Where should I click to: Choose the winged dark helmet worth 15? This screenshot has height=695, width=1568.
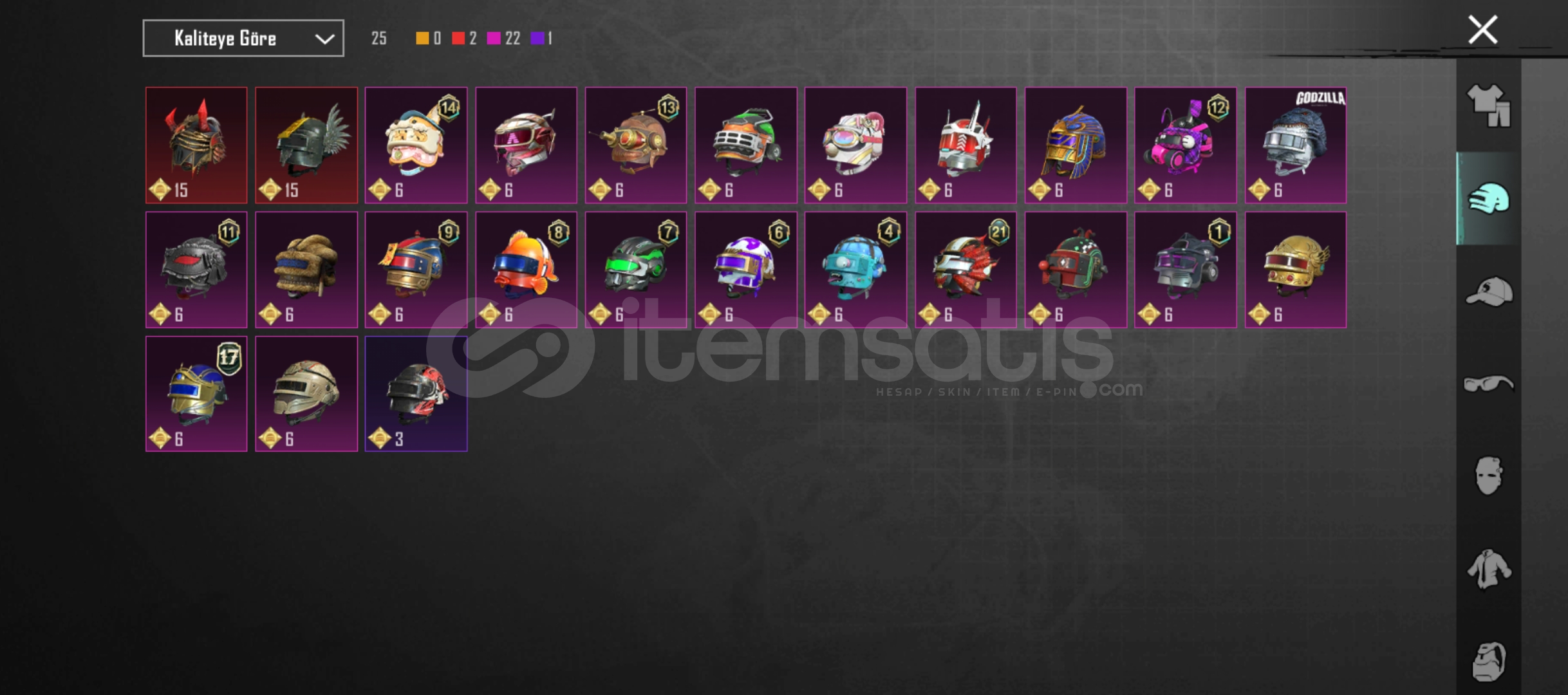click(x=306, y=145)
